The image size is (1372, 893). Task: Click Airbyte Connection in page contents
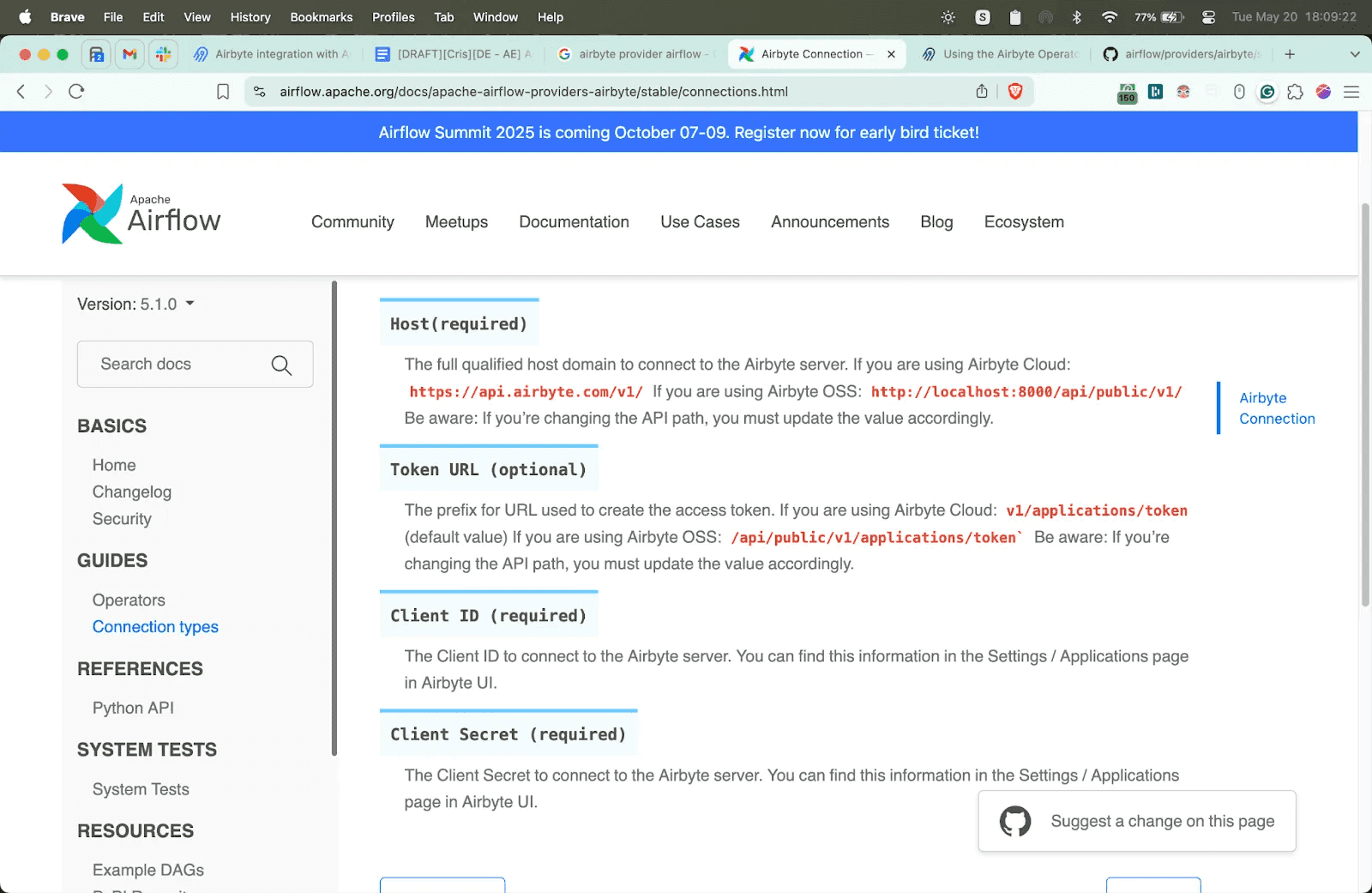[1277, 408]
